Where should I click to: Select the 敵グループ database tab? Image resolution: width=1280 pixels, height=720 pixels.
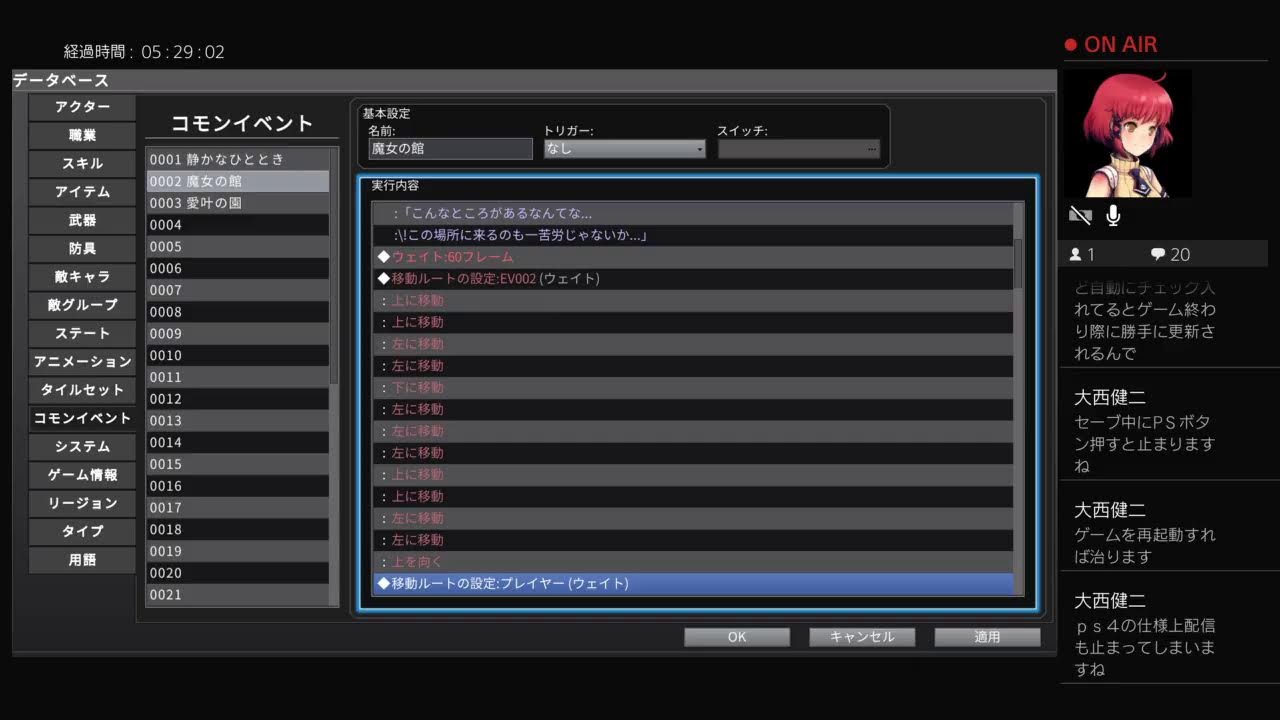82,305
